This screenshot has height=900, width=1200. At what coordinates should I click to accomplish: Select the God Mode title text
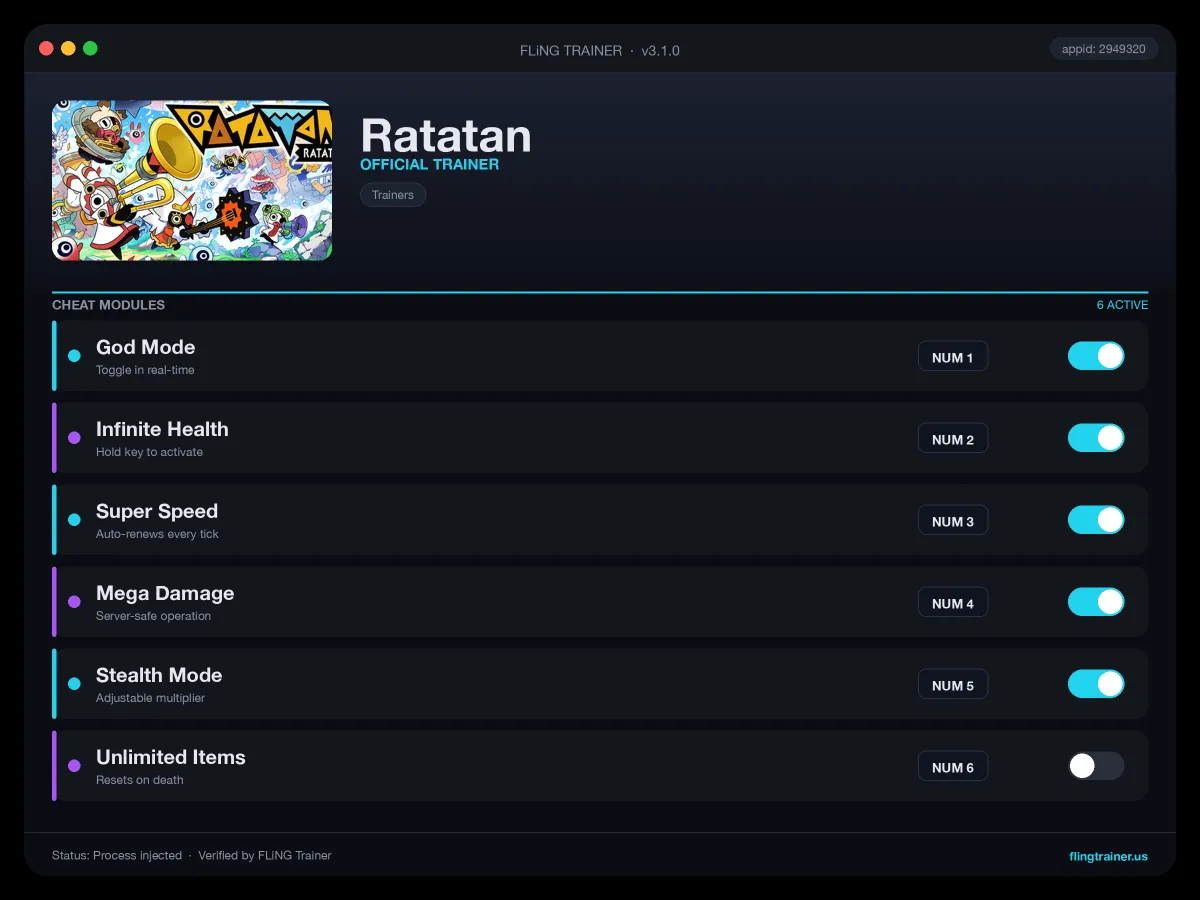click(145, 347)
